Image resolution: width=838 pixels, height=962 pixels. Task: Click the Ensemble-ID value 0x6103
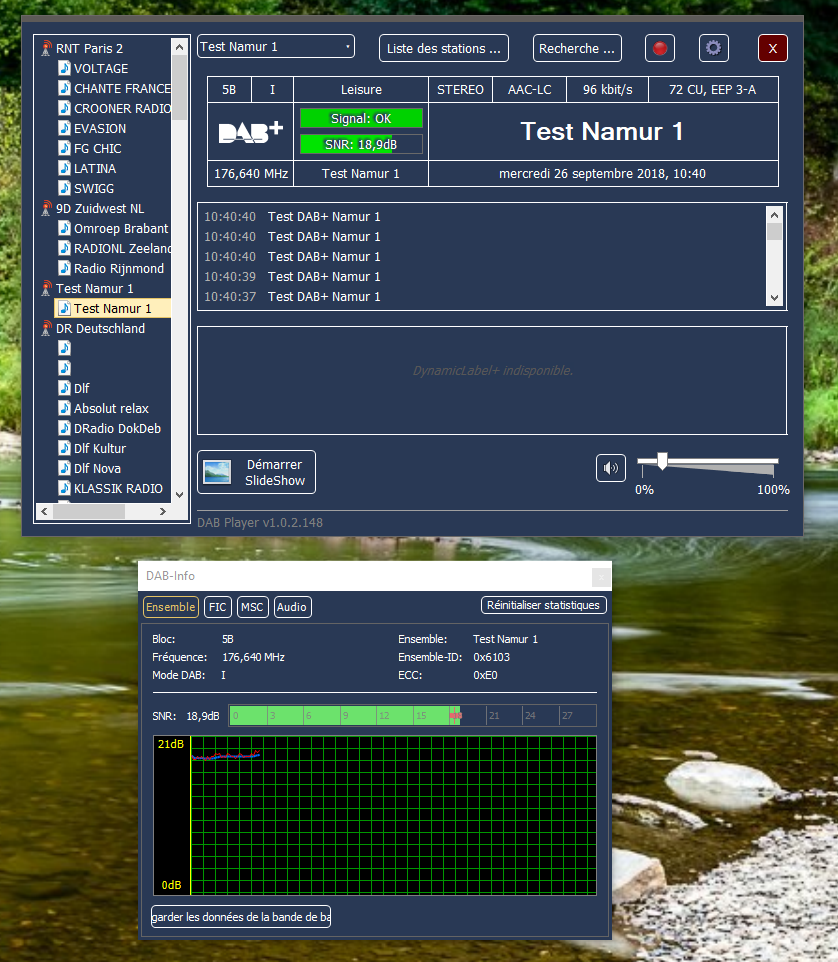[491, 657]
